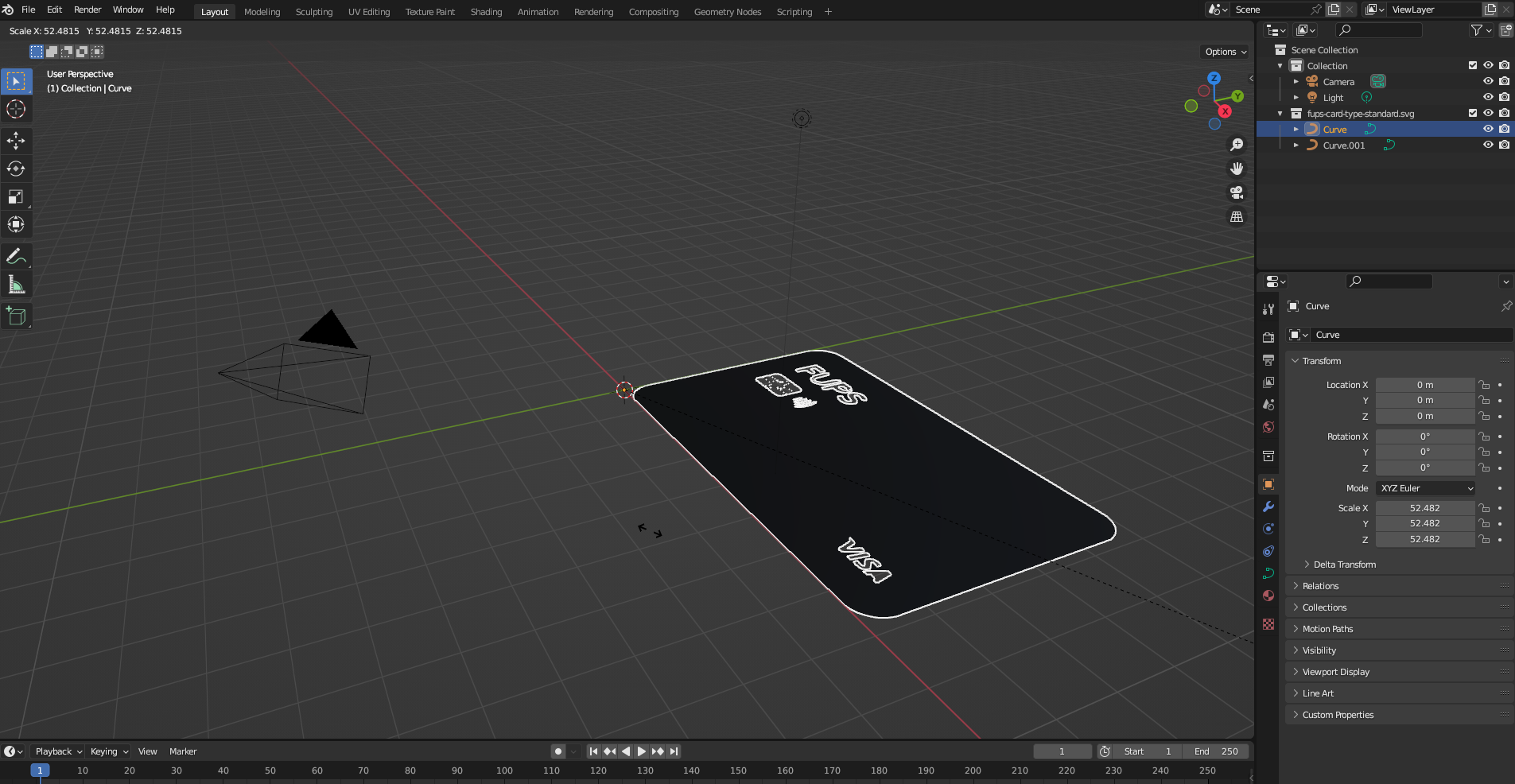Switch to the Modeling workspace tab
Screen dimensions: 1515x784
point(262,12)
